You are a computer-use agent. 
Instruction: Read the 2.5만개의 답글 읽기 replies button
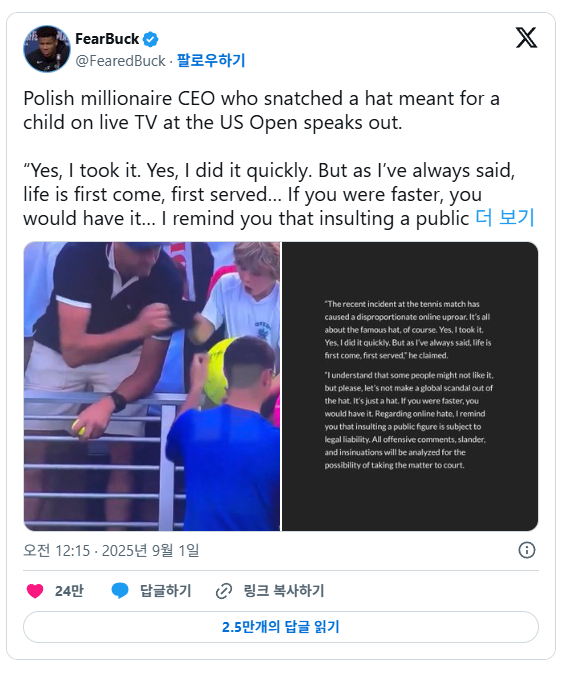point(281,627)
